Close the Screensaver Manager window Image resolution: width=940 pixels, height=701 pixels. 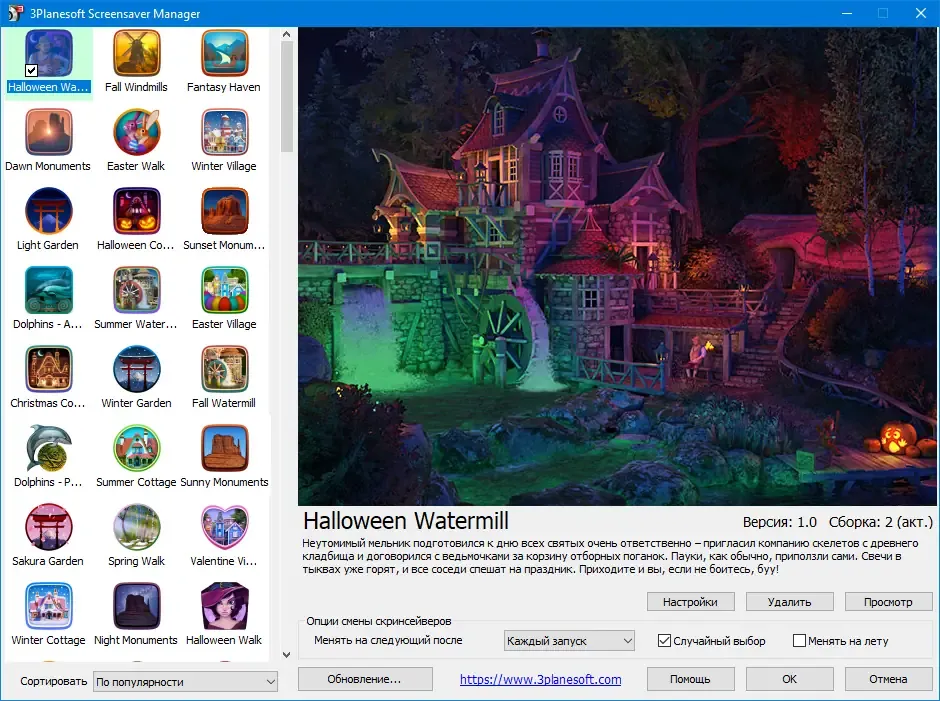coord(921,13)
